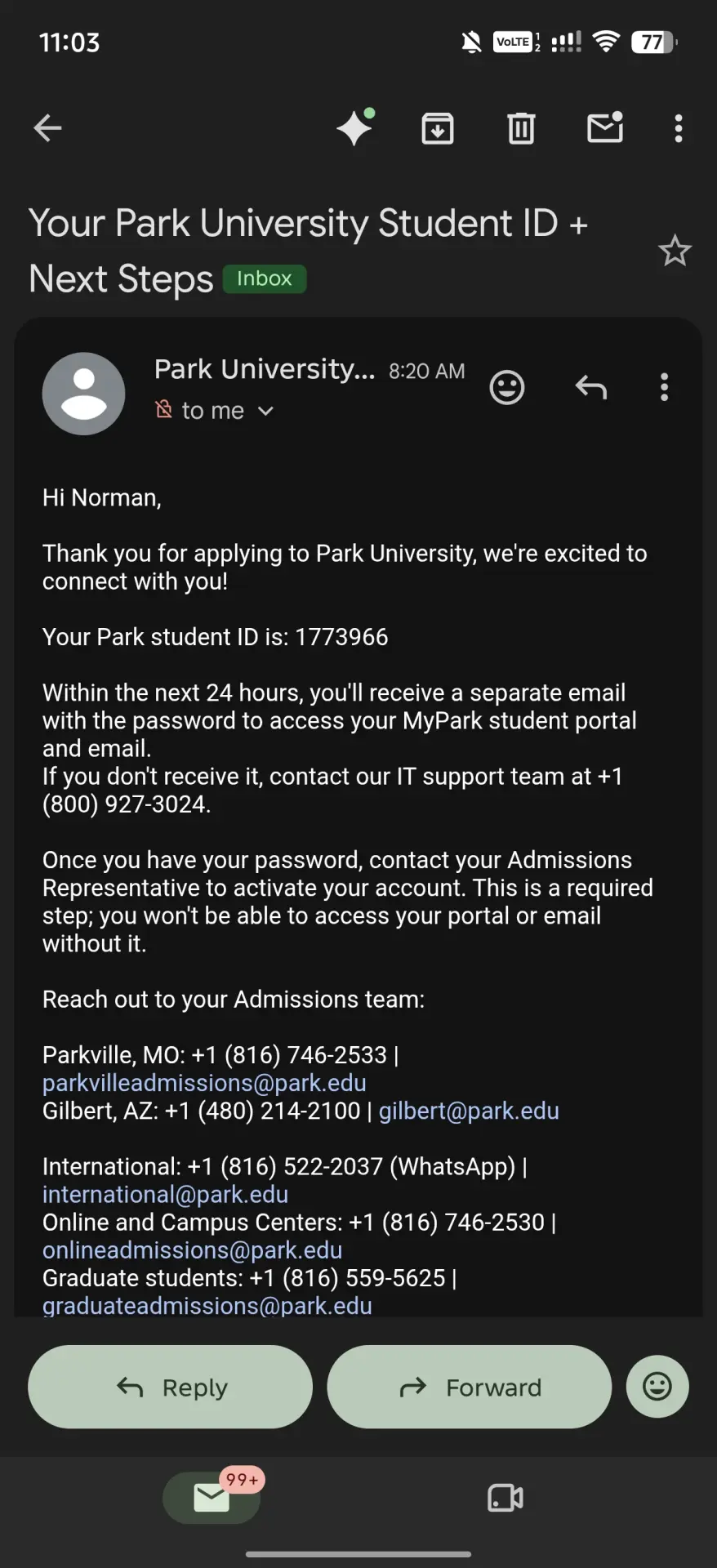
Task: Tap the onlineadmissions@park.edu link
Action: pyautogui.click(x=192, y=1250)
